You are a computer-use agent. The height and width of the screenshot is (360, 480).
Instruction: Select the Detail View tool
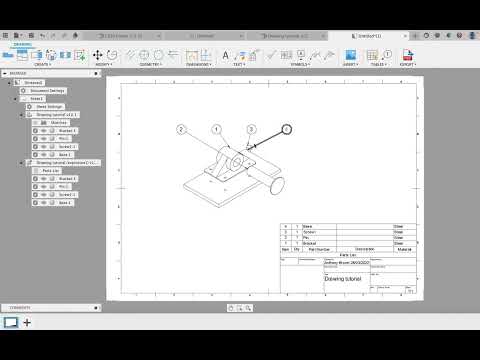coord(51,55)
